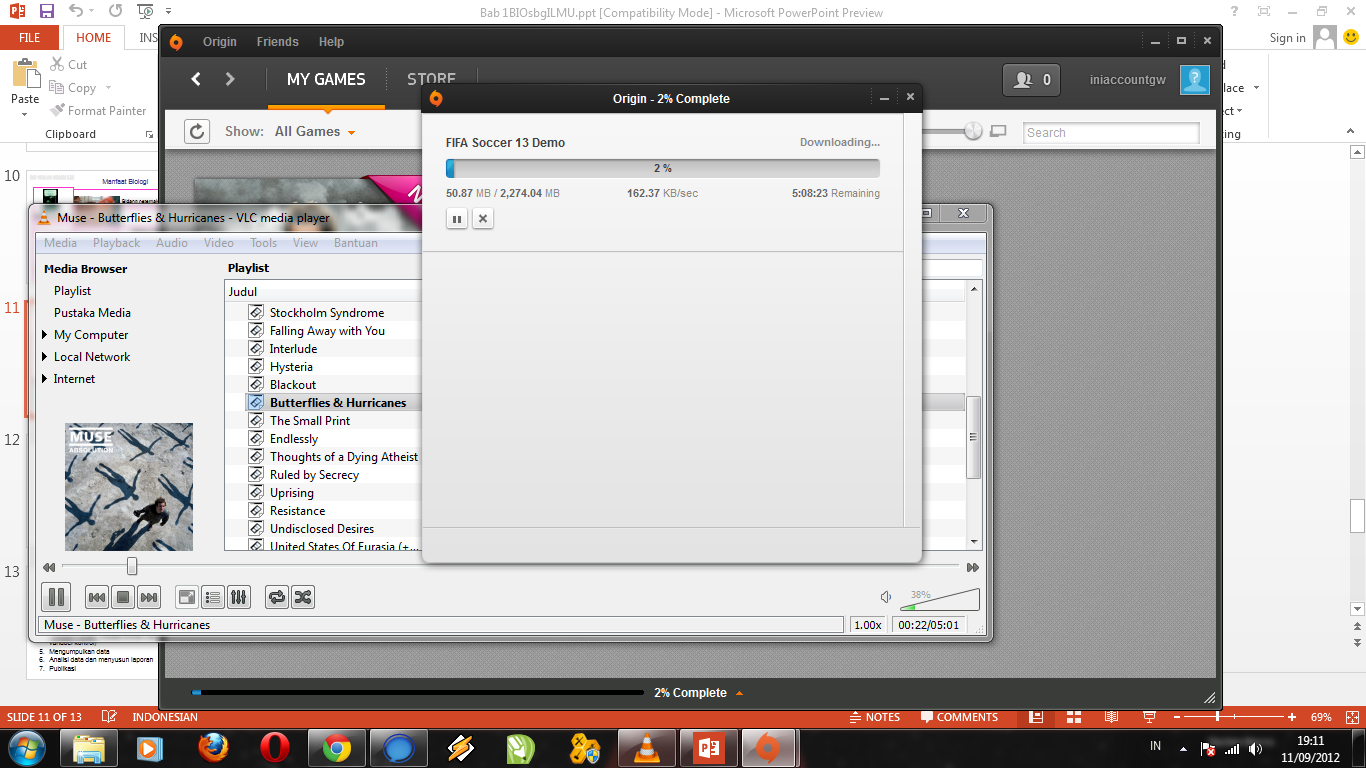Open the Origin menu in Origin
This screenshot has width=1366, height=768.
tap(220, 42)
